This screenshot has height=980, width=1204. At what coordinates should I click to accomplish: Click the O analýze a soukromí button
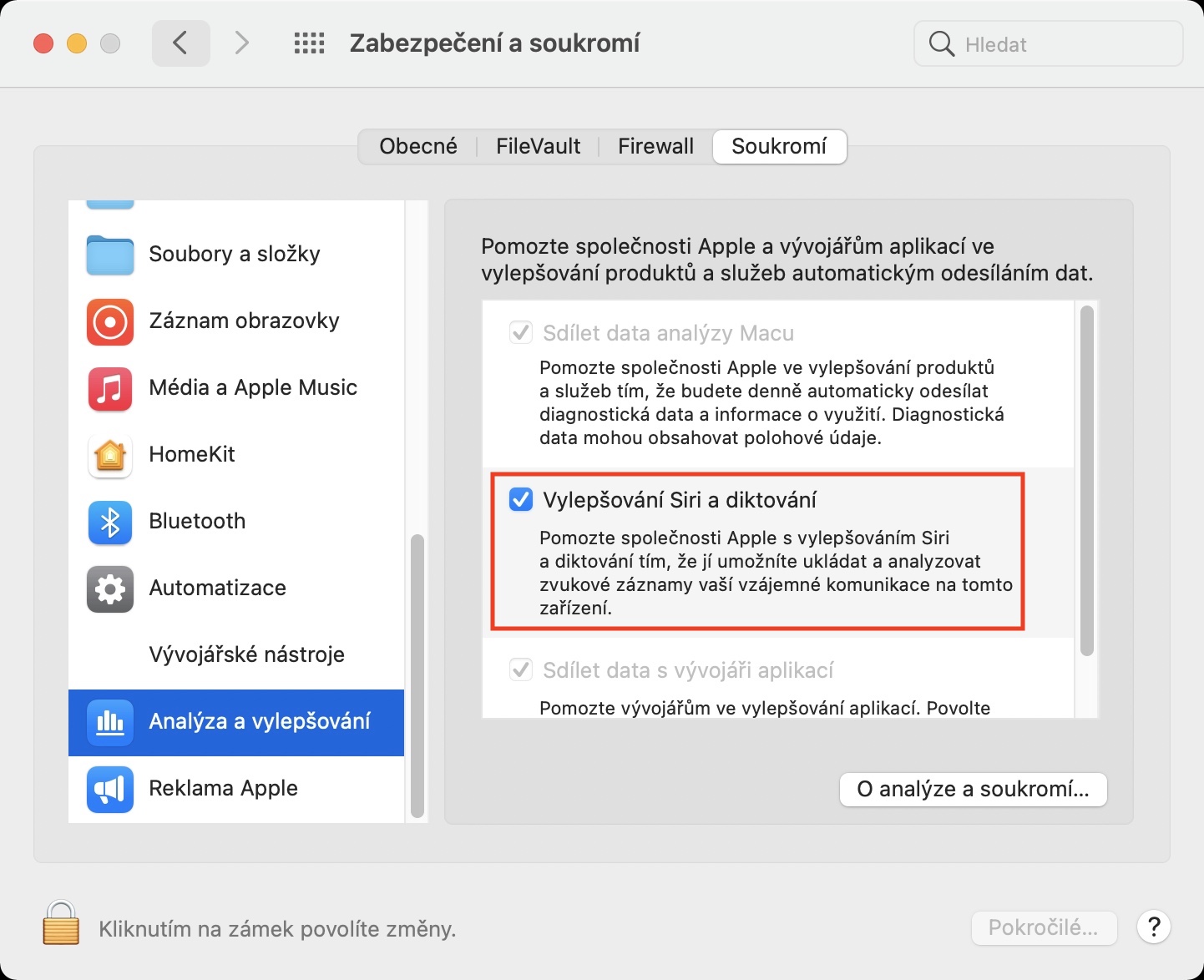click(x=973, y=790)
